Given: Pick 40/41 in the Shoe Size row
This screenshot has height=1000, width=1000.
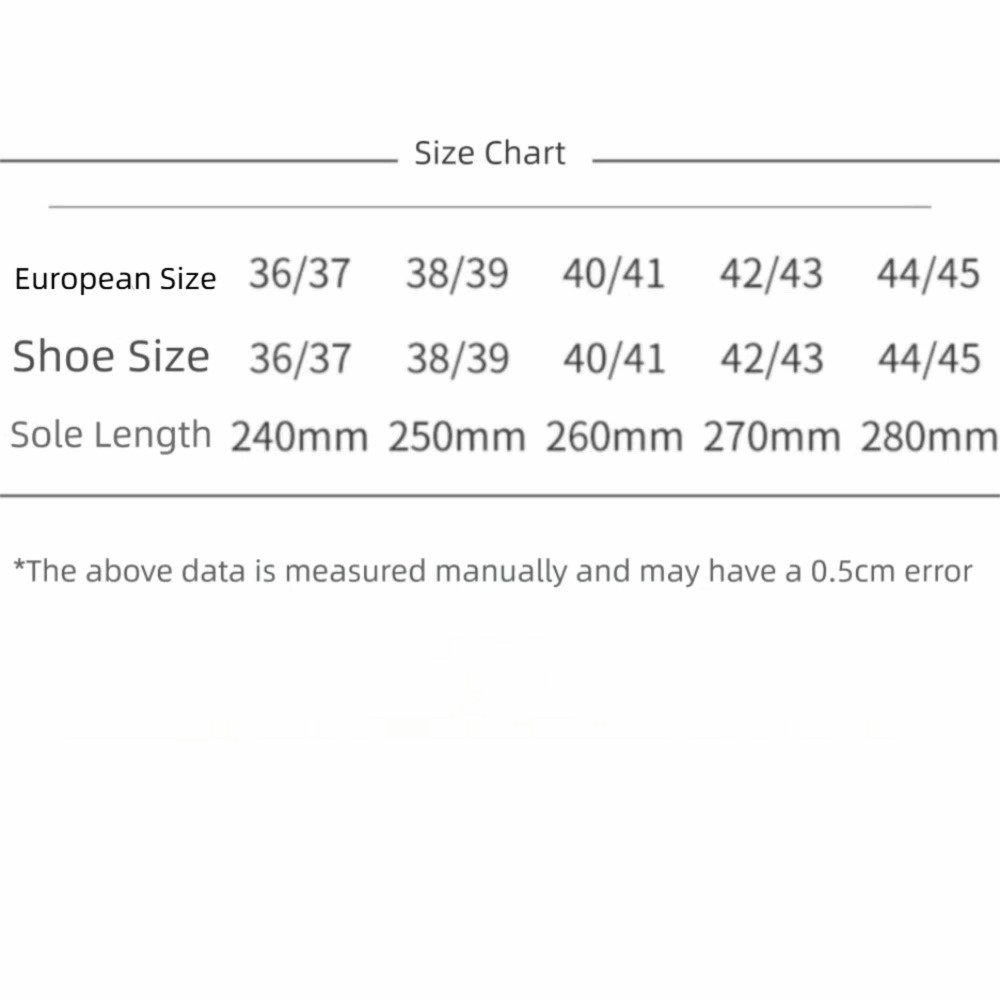Looking at the screenshot, I should tap(613, 358).
